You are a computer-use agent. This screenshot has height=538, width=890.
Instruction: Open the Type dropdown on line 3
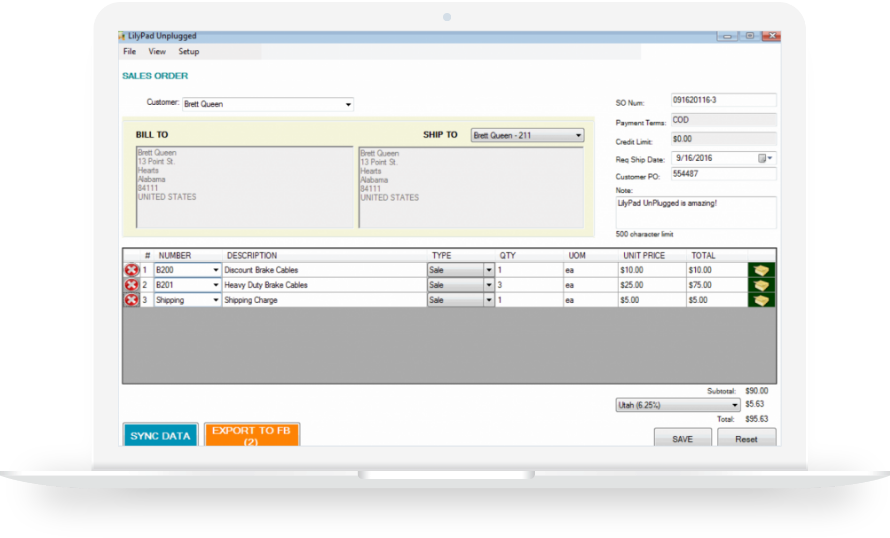(489, 300)
